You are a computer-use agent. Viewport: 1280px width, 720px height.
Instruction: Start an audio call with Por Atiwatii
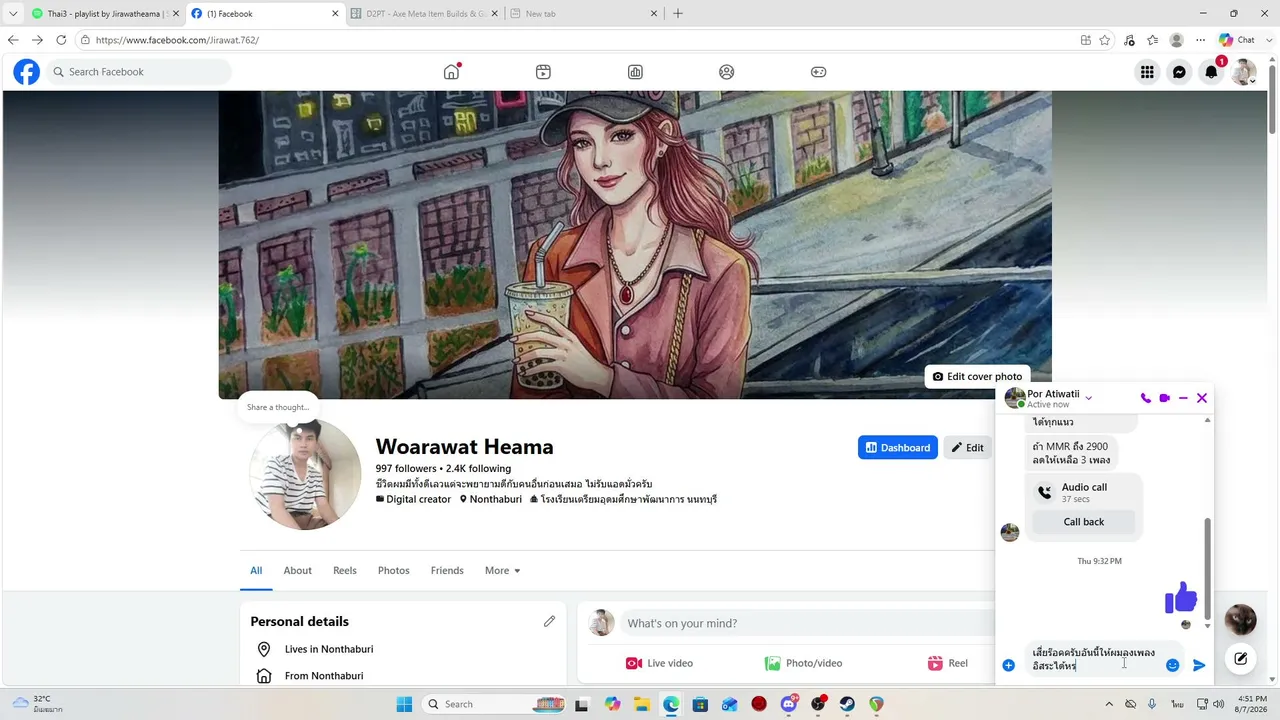[x=1146, y=398]
